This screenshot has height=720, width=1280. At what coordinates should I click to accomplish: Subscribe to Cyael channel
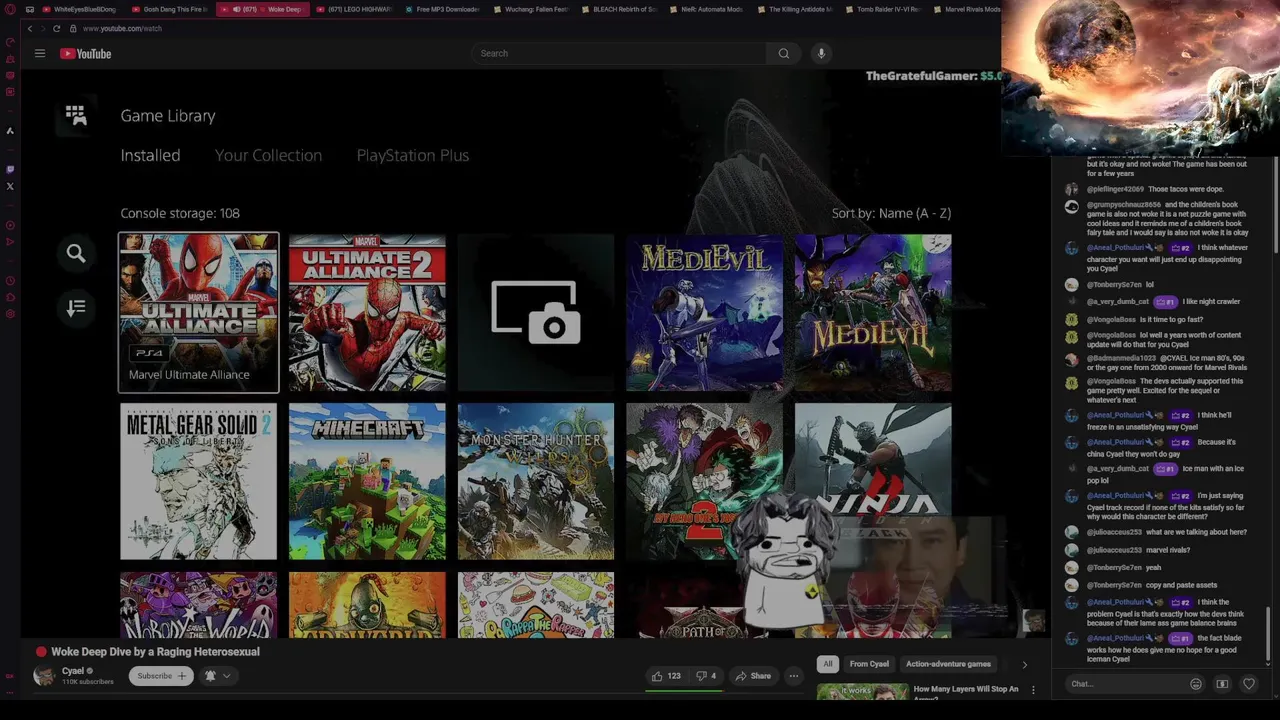[161, 676]
